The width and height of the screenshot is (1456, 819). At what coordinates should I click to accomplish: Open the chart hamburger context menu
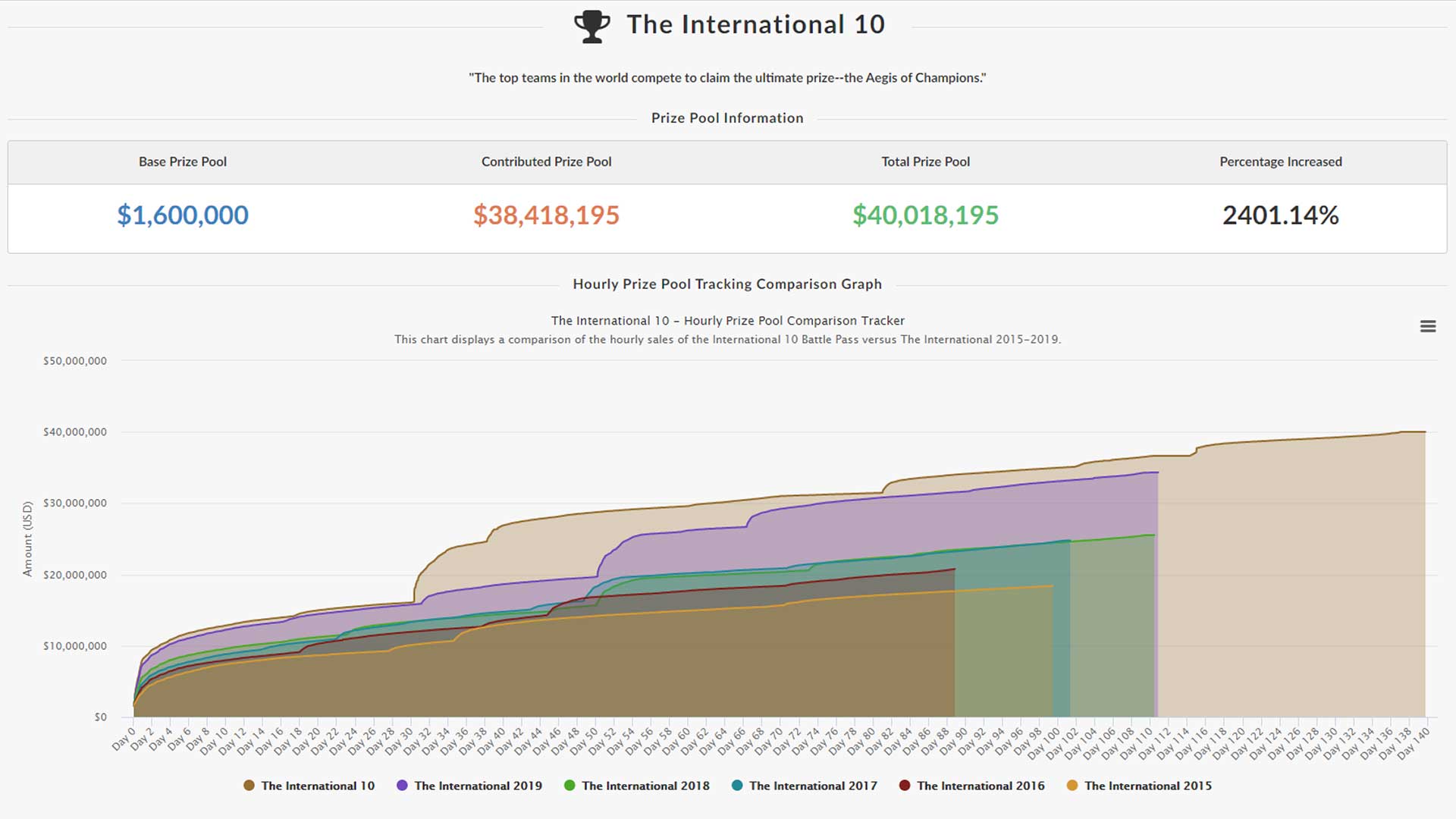(x=1427, y=326)
